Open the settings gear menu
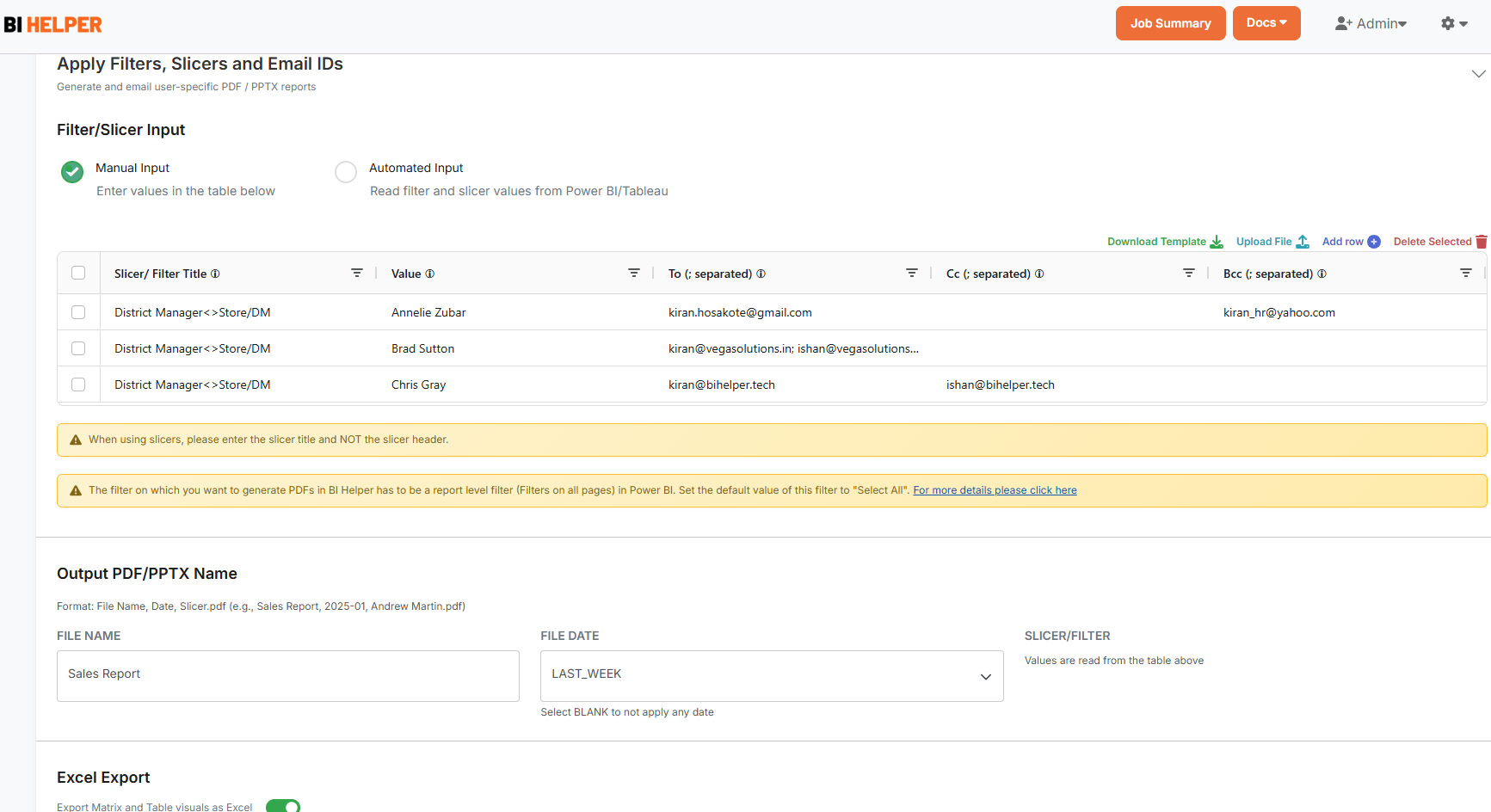 point(1454,24)
